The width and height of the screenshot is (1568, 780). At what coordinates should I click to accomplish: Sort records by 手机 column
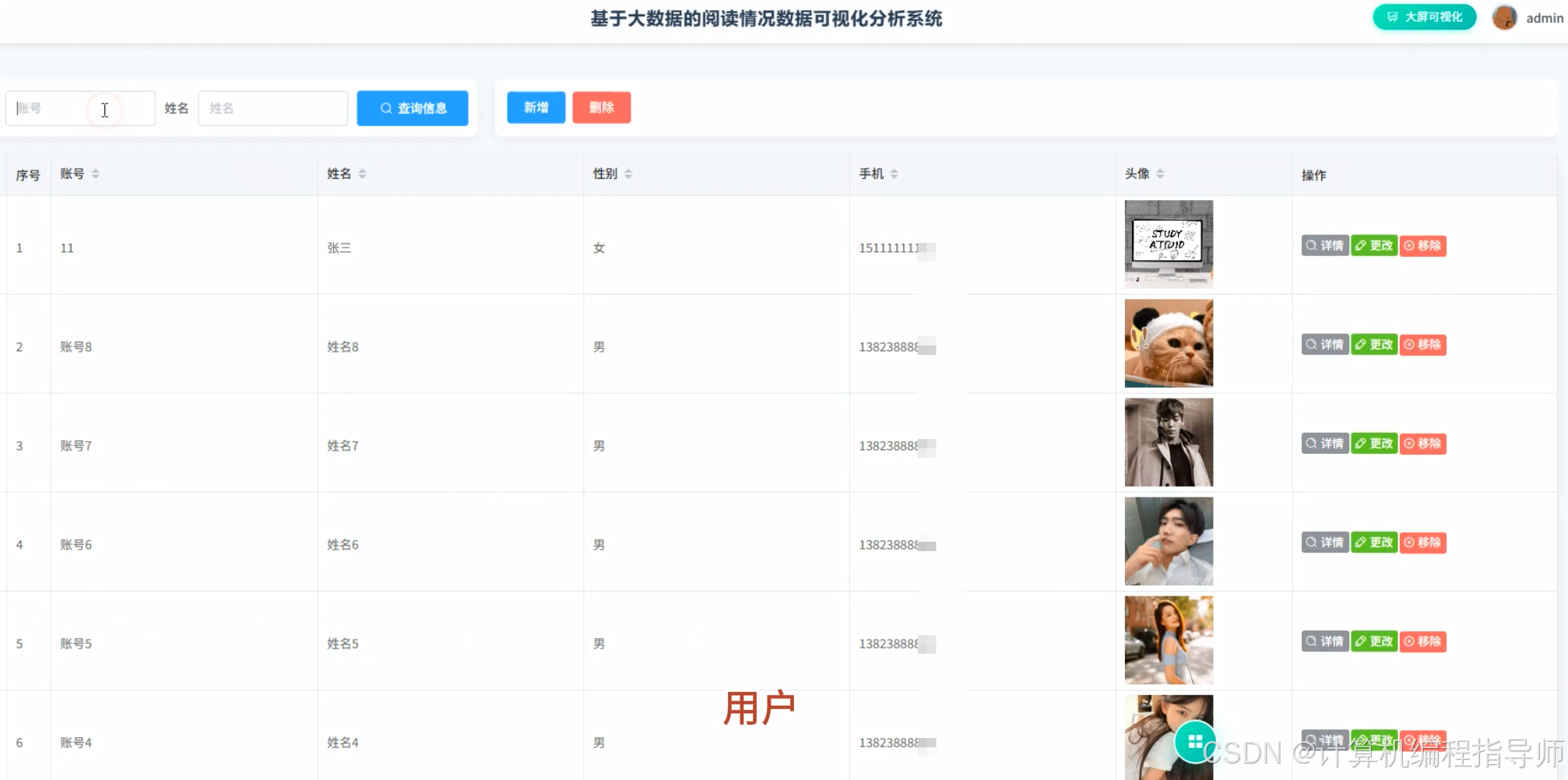coord(895,173)
